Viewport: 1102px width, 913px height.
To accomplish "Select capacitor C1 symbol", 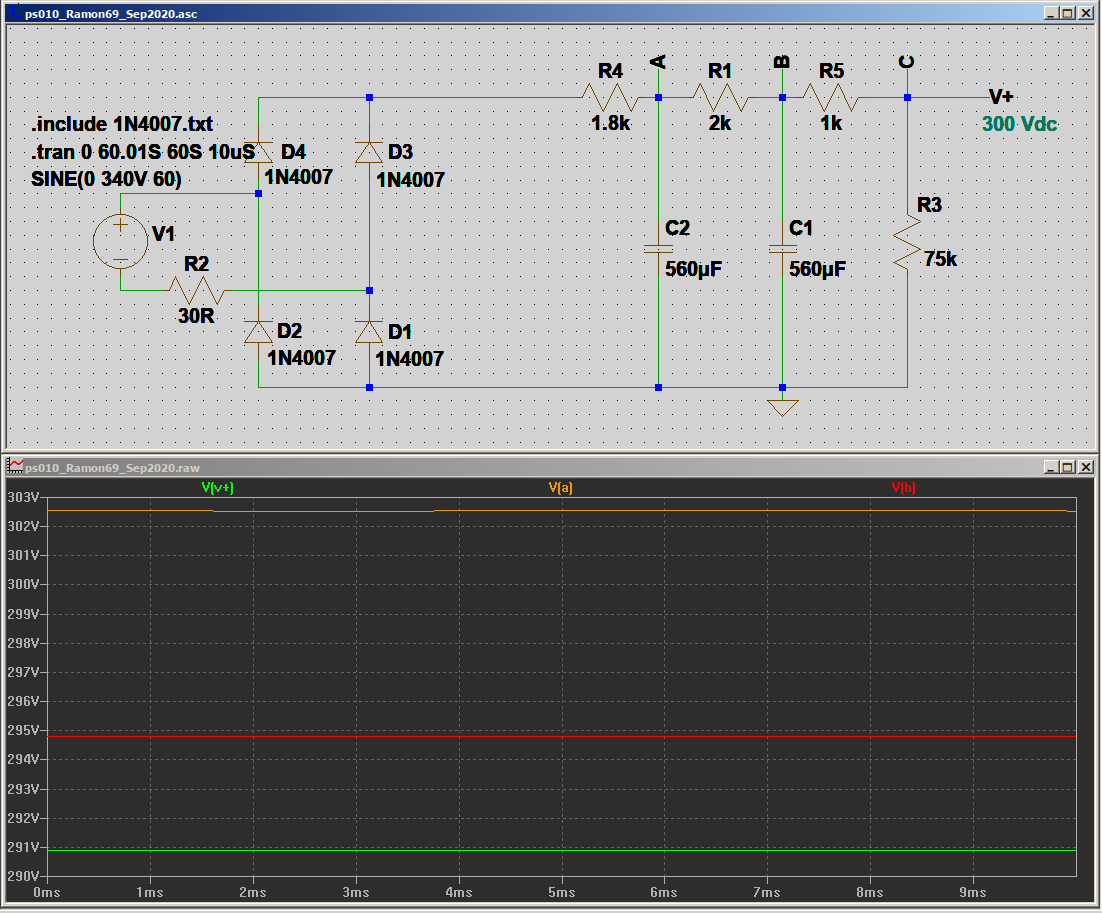I will click(782, 249).
